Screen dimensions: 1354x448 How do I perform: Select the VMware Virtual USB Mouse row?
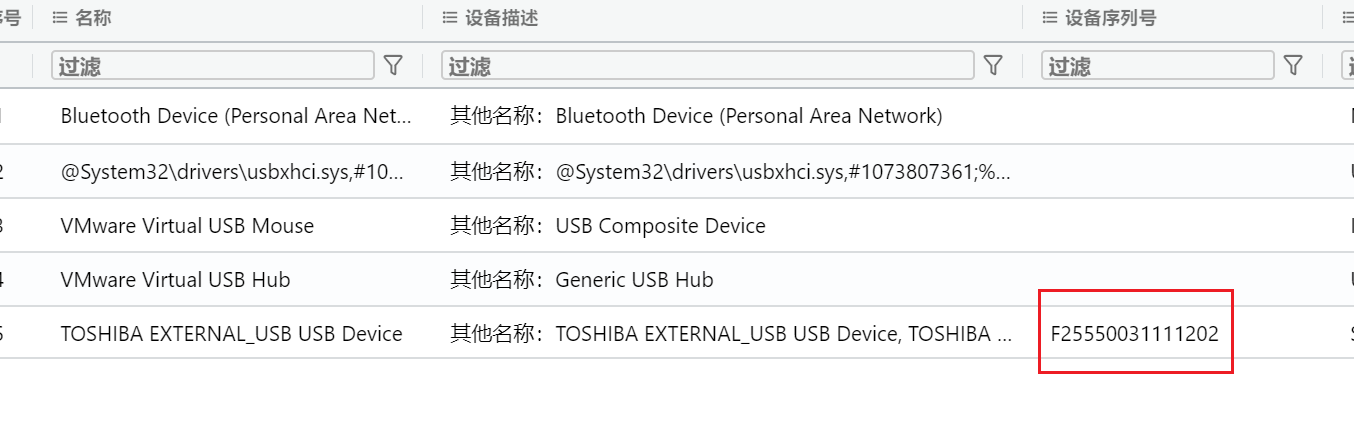[x=677, y=225]
